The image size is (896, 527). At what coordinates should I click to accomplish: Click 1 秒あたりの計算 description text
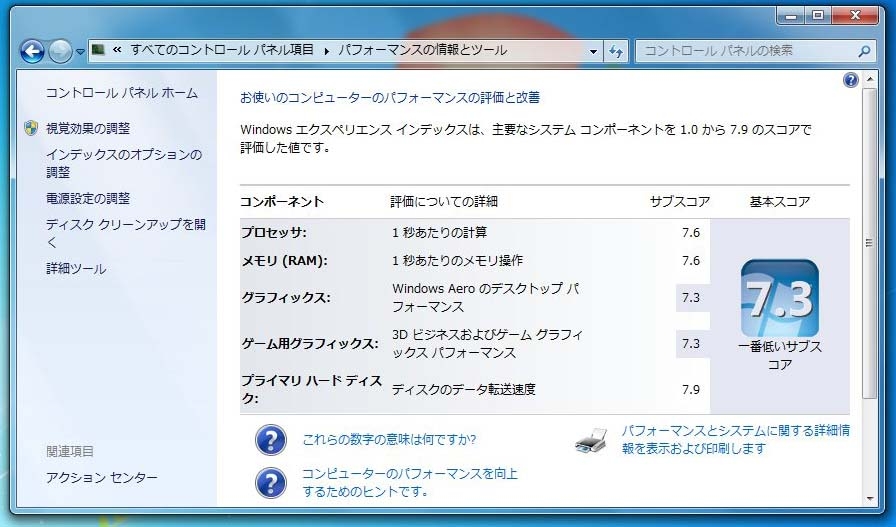pyautogui.click(x=439, y=233)
